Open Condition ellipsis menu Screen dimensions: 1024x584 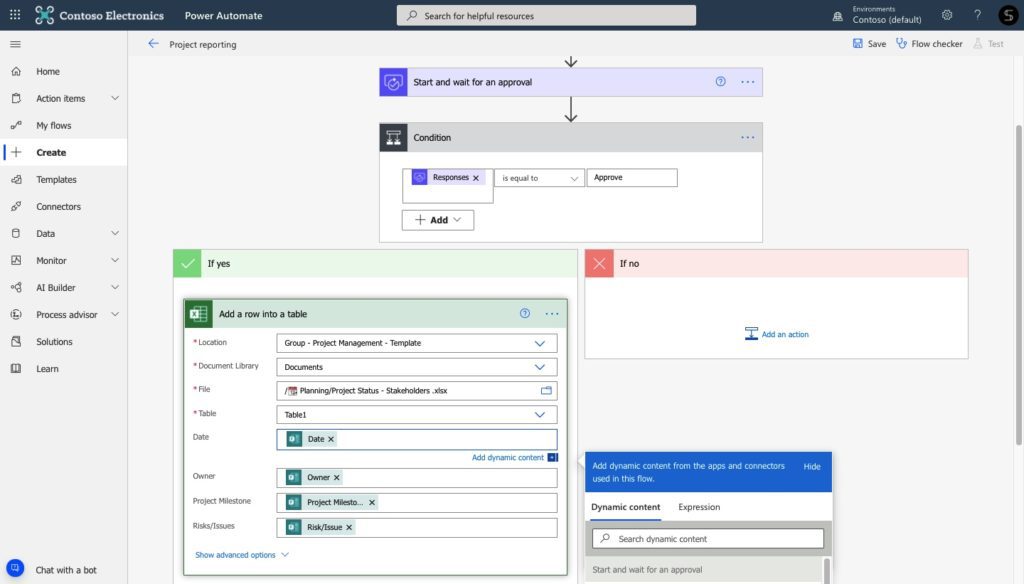[748, 137]
